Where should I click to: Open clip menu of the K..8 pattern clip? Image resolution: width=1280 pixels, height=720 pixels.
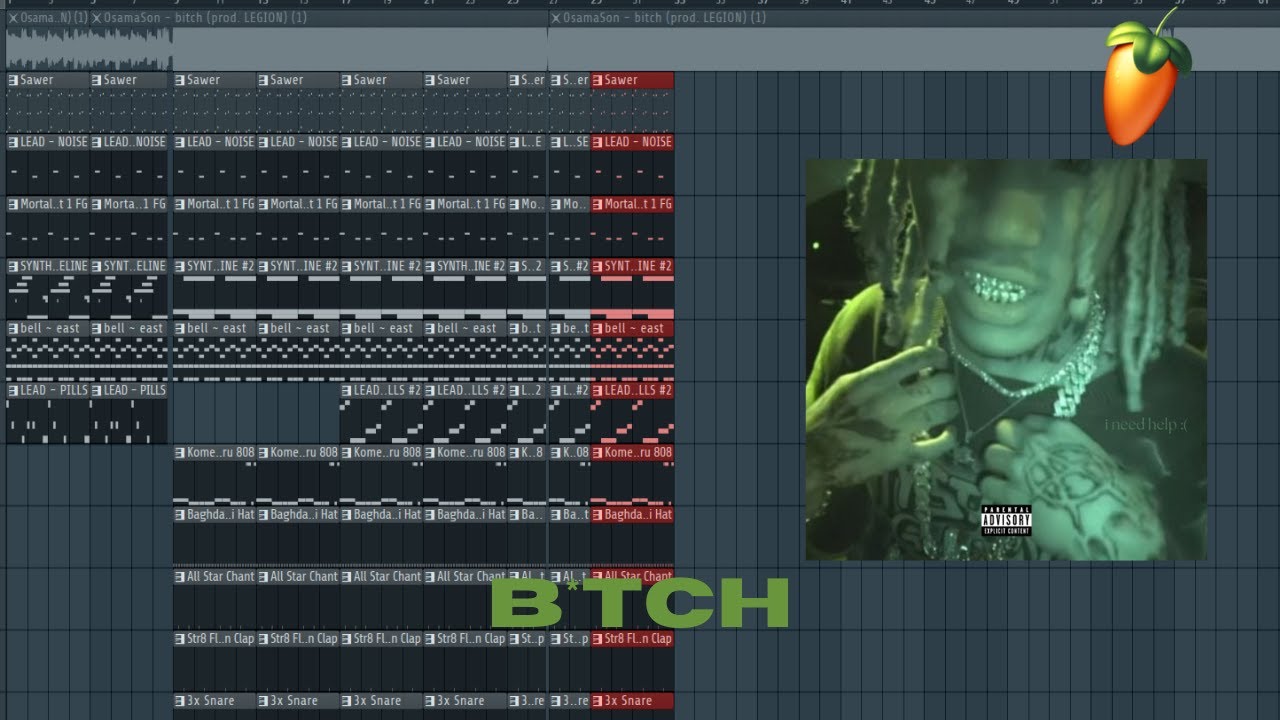click(514, 452)
